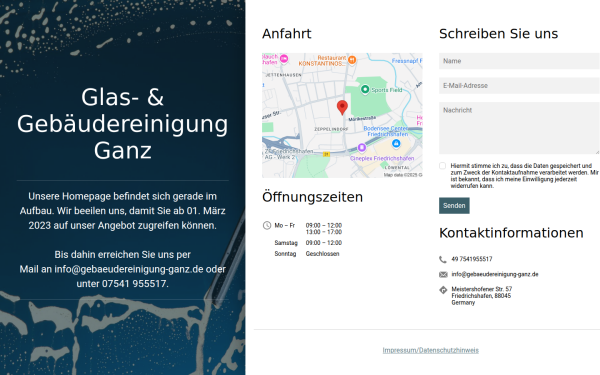Click the directions icon beside the address
The image size is (600, 375).
pyautogui.click(x=443, y=290)
